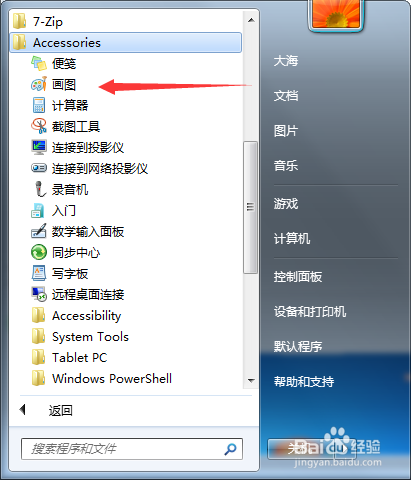Open 设备和打印机 menu entry

310,312
